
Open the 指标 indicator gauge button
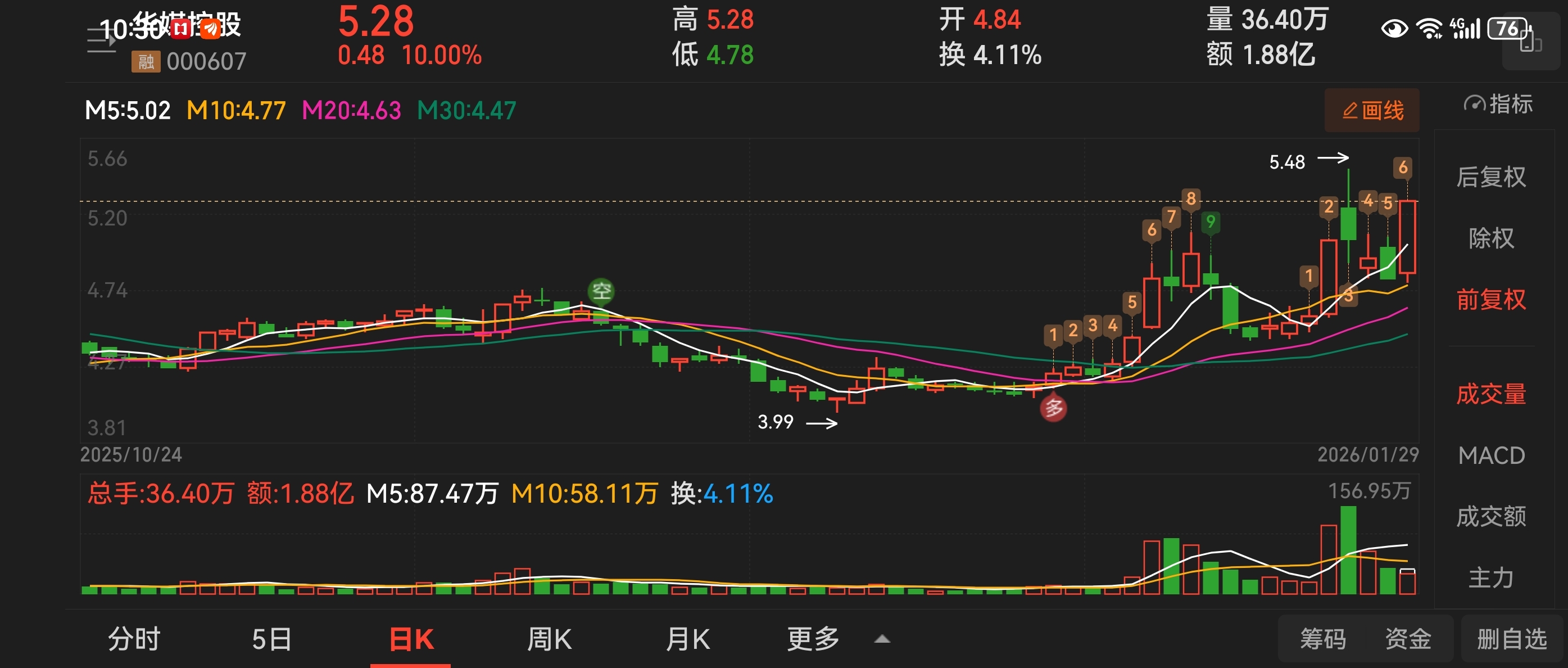click(1498, 104)
